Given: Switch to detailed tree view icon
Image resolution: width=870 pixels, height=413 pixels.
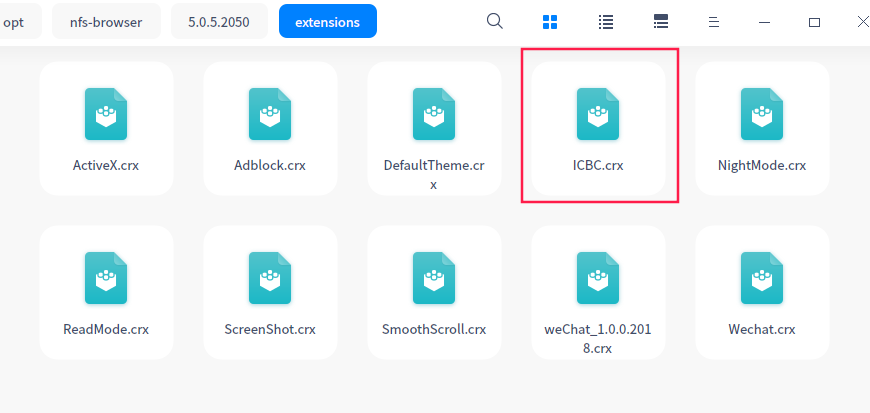Looking at the screenshot, I should point(661,22).
